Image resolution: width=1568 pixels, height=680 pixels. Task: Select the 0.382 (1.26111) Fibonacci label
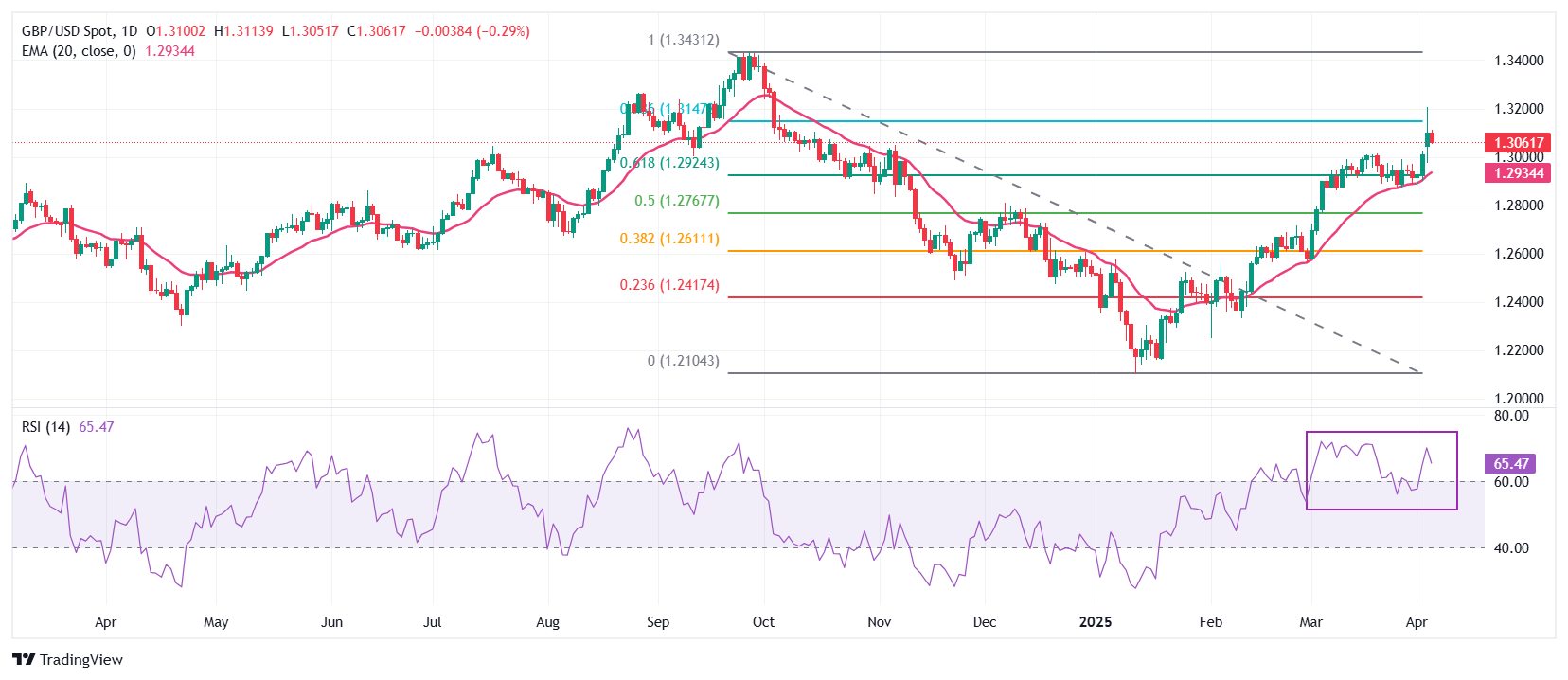pos(668,239)
